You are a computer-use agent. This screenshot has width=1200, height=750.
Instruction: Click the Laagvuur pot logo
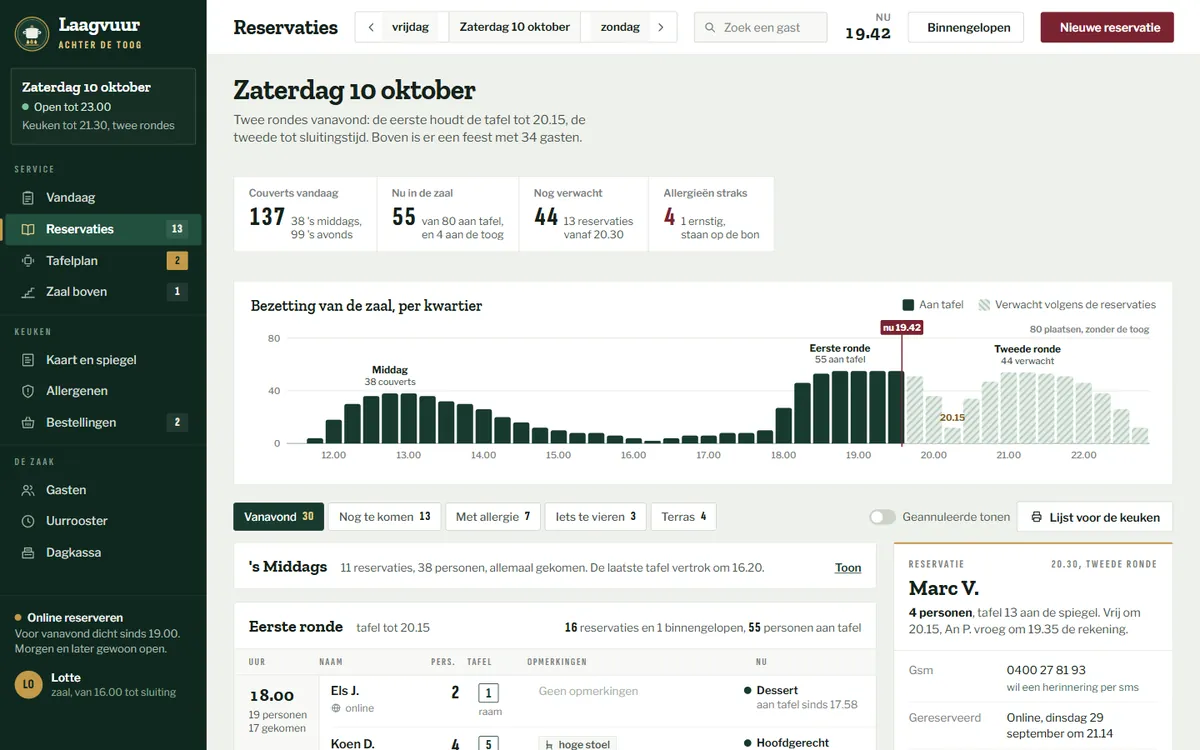pyautogui.click(x=32, y=33)
